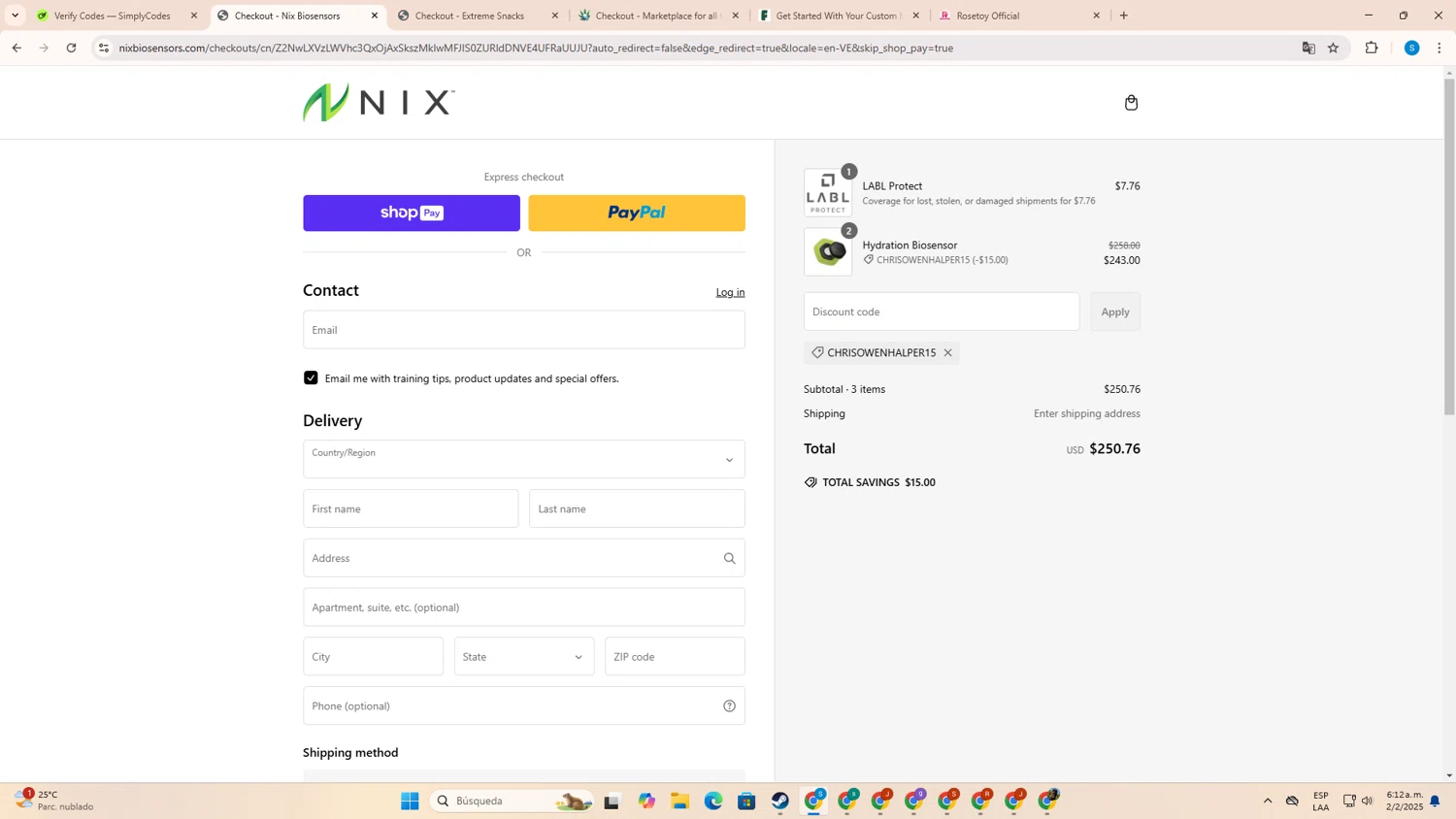The image size is (1456, 819).
Task: Click the address search magnifier icon
Action: (729, 558)
